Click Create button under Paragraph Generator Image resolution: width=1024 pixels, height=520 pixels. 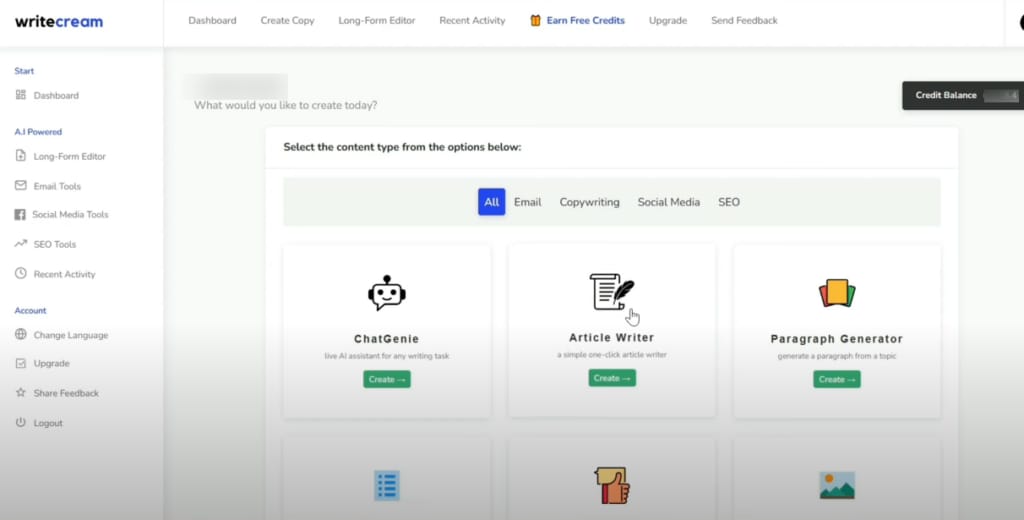[837, 379]
